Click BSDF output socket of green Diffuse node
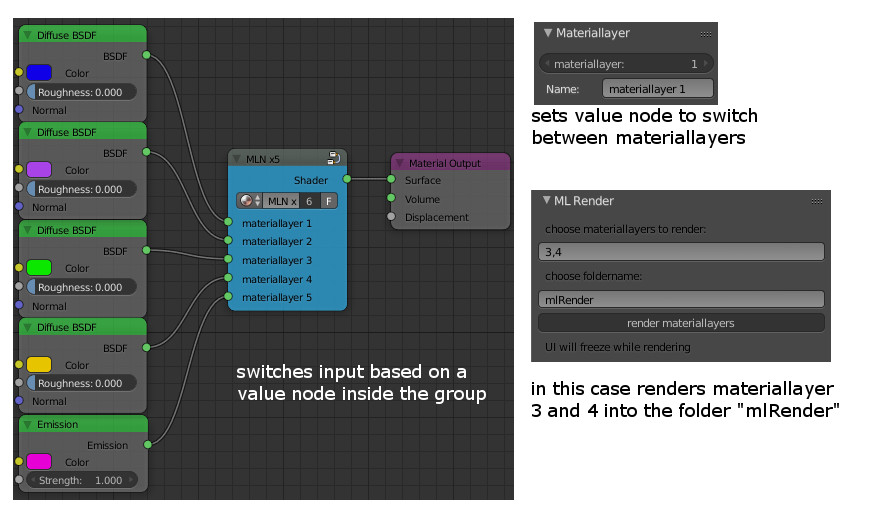 pos(146,250)
